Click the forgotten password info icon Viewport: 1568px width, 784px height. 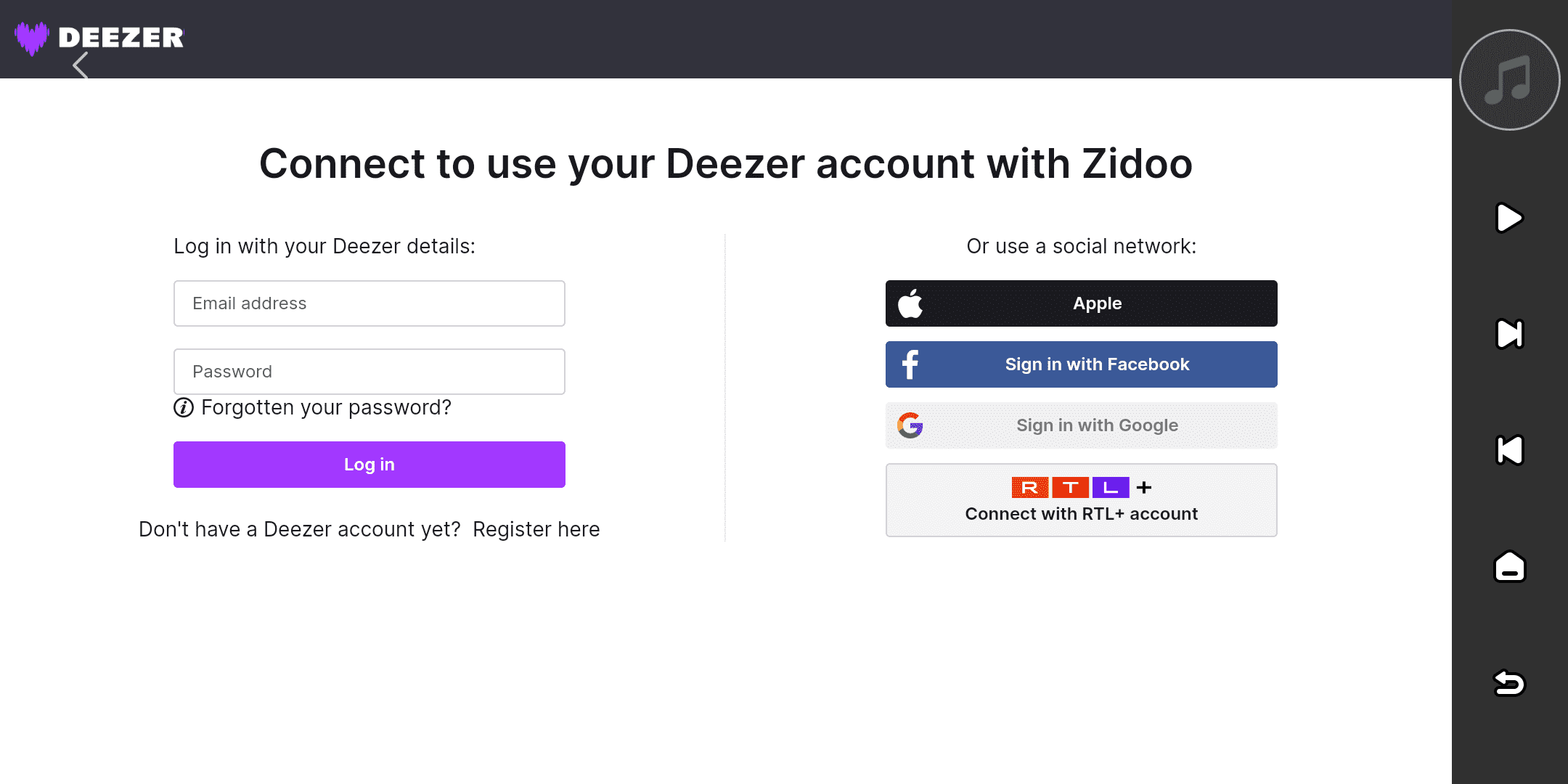tap(184, 408)
